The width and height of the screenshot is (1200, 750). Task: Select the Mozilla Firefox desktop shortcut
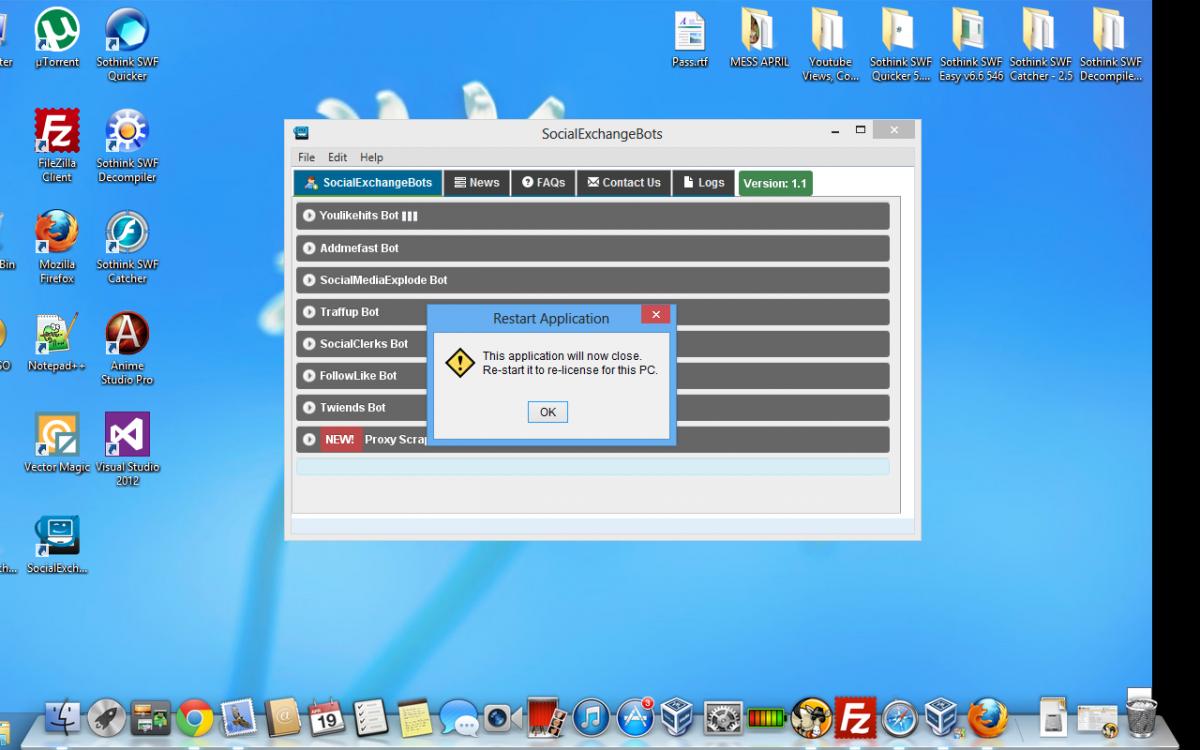[x=57, y=247]
